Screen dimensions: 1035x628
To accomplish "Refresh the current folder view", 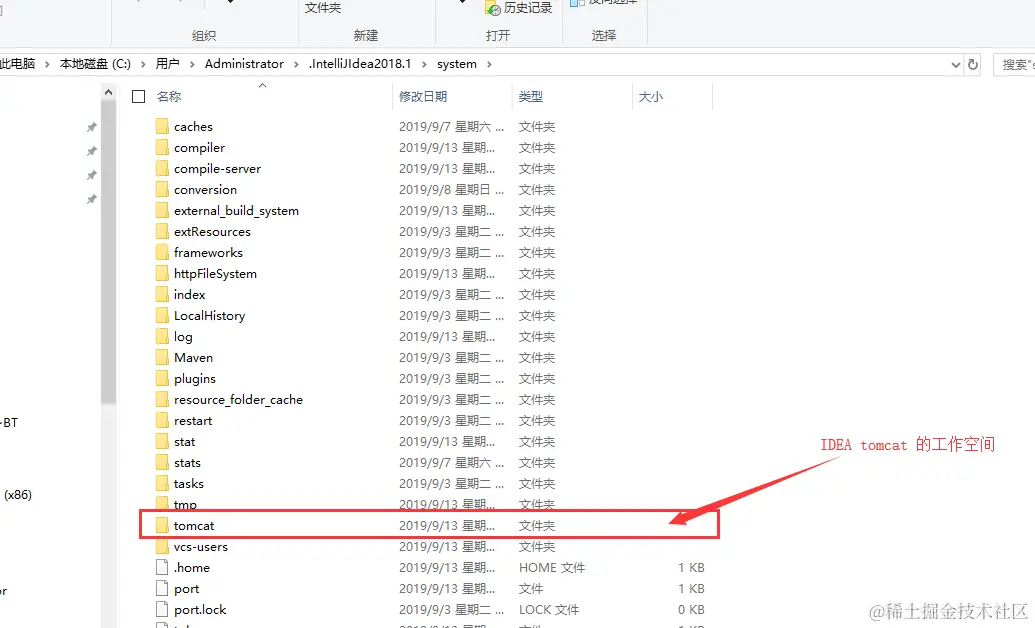I will (973, 64).
